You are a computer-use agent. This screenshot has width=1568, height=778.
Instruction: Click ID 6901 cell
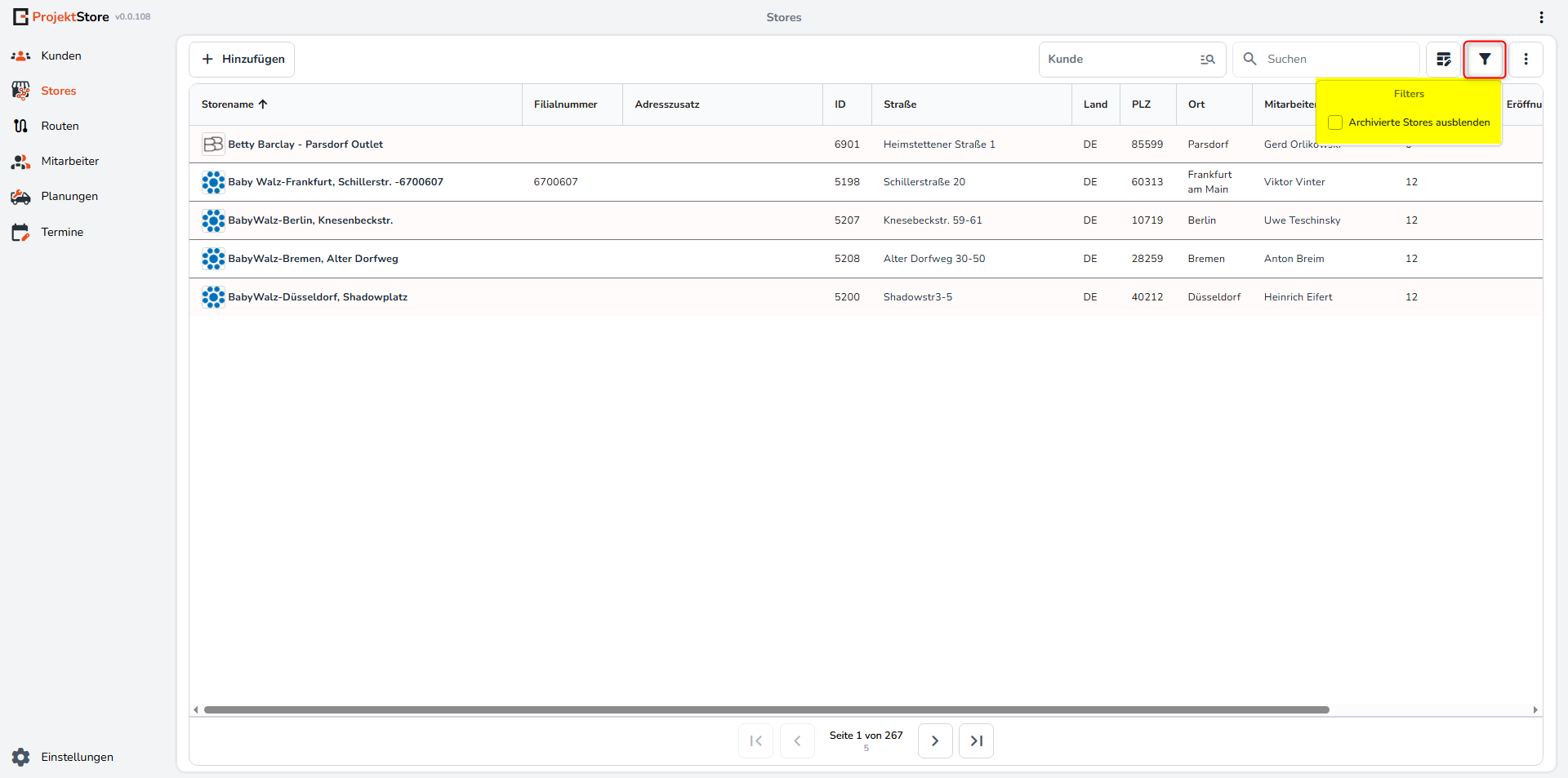click(847, 144)
